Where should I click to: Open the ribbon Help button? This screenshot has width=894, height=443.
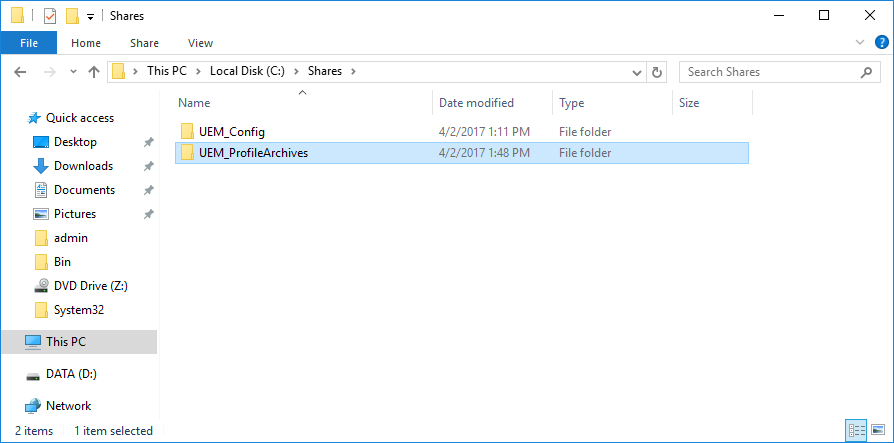(x=879, y=43)
